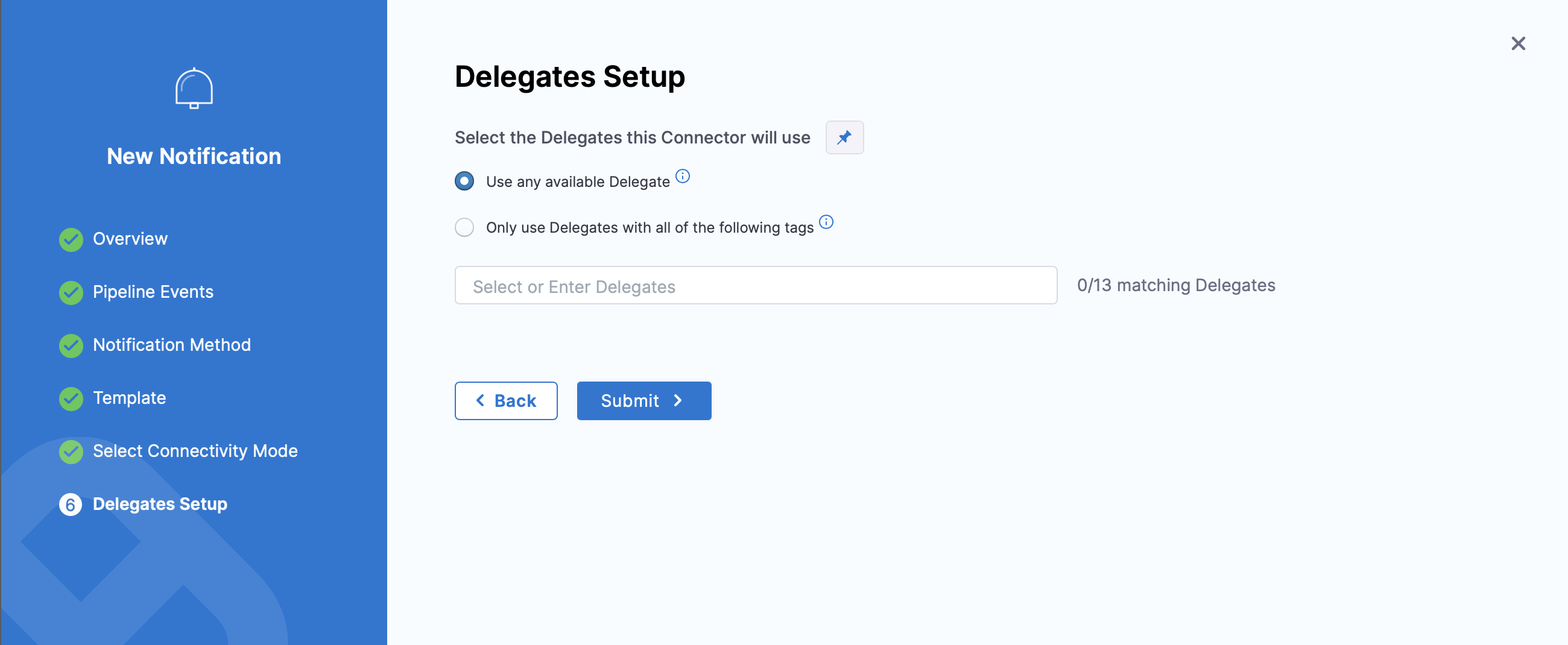Click info icon beside following tags option
The width and height of the screenshot is (1568, 645).
pyautogui.click(x=826, y=222)
